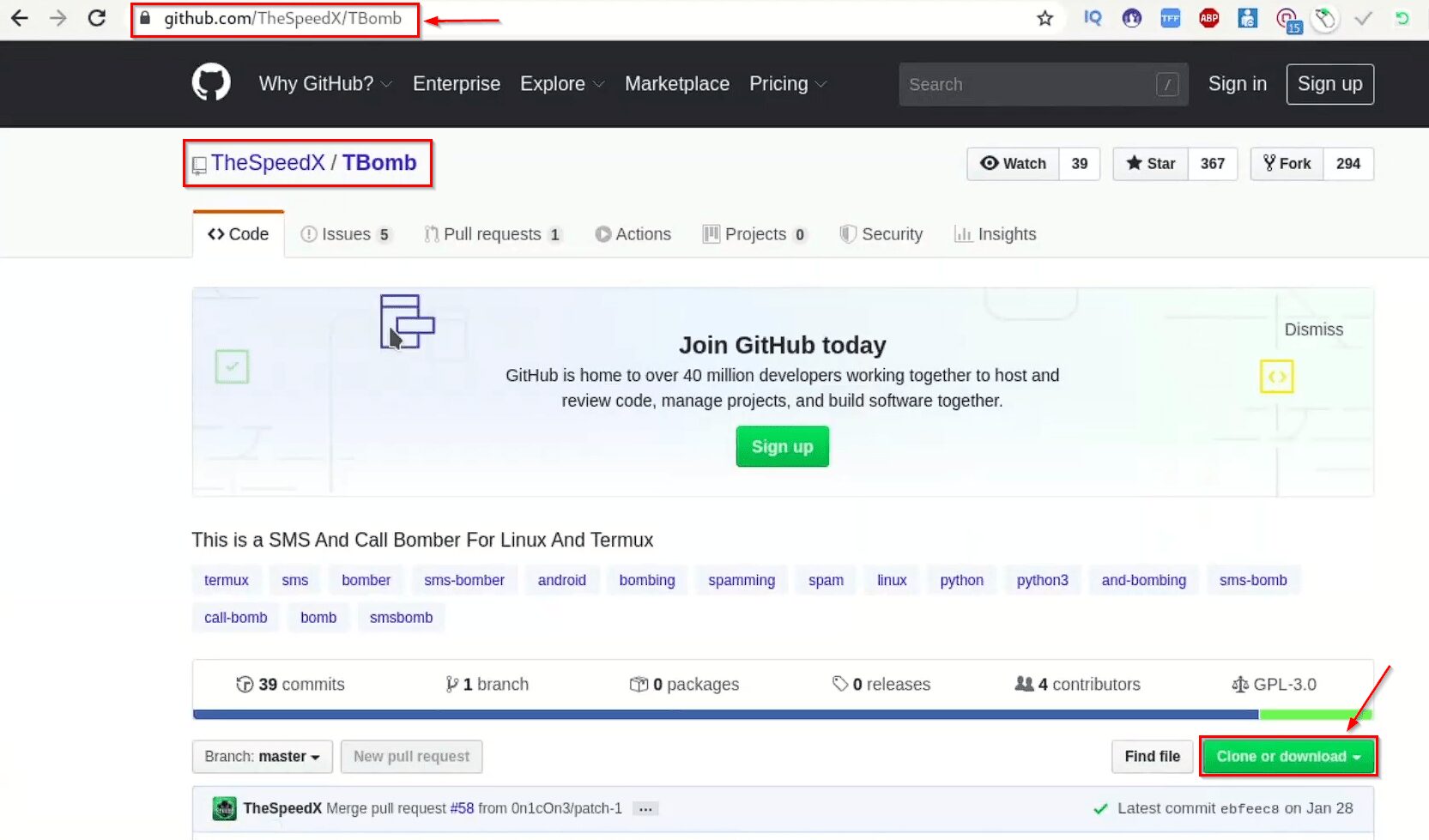Open the Enterprise nav link
The width and height of the screenshot is (1429, 840).
(457, 84)
